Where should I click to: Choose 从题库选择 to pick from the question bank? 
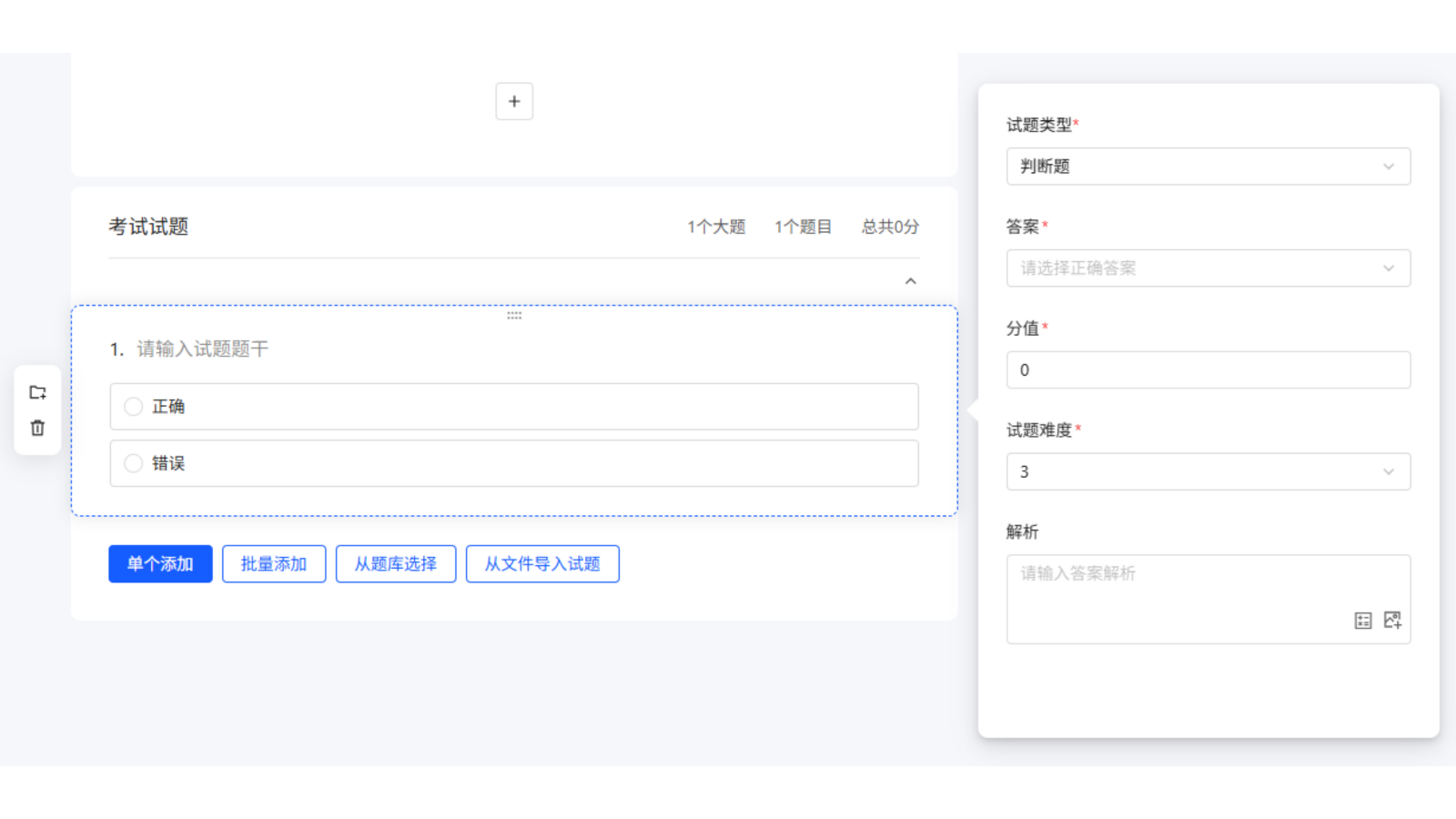(x=396, y=564)
